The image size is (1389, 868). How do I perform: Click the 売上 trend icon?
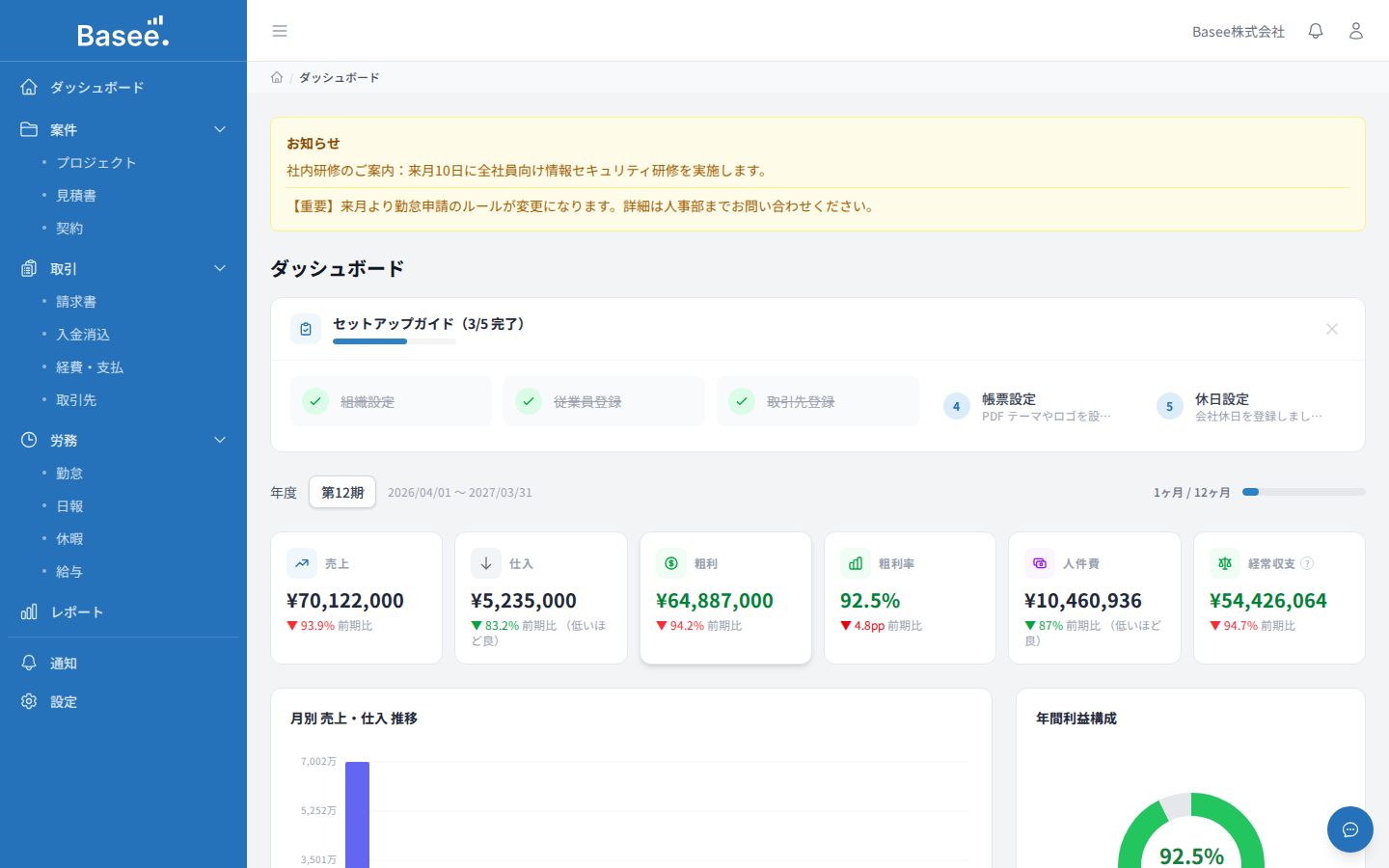tap(302, 563)
